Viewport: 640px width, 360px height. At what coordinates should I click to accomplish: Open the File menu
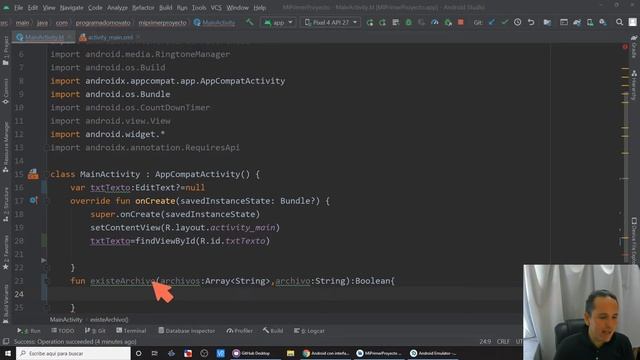click(x=18, y=8)
